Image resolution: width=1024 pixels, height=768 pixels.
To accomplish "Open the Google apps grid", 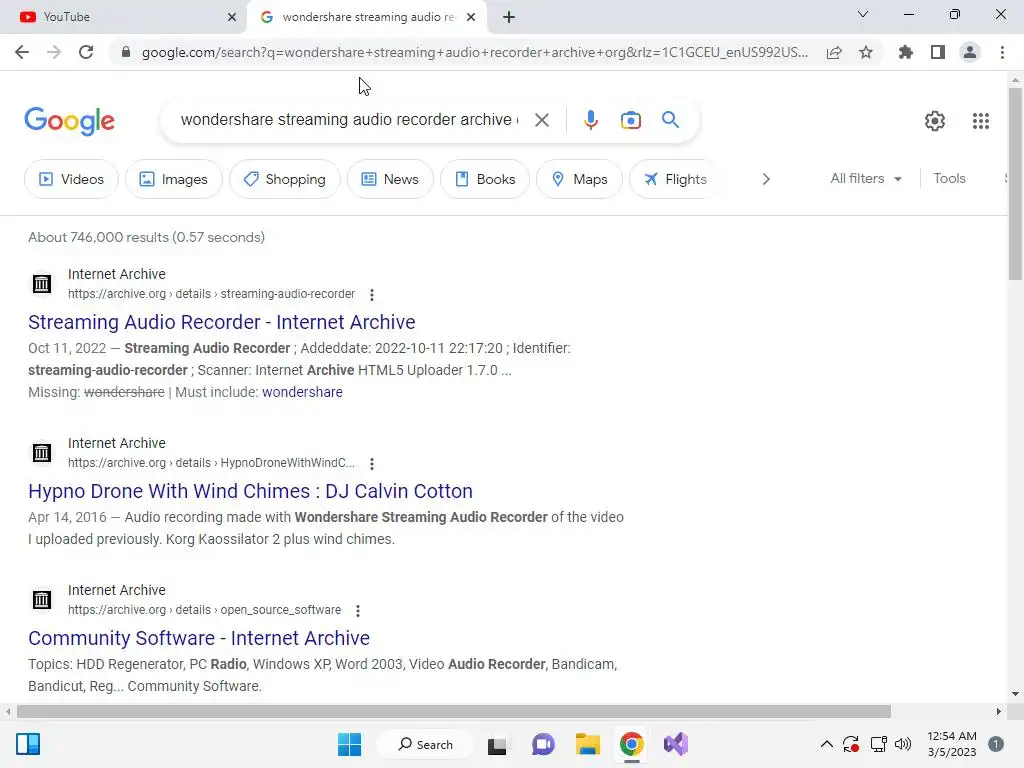I will point(980,121).
